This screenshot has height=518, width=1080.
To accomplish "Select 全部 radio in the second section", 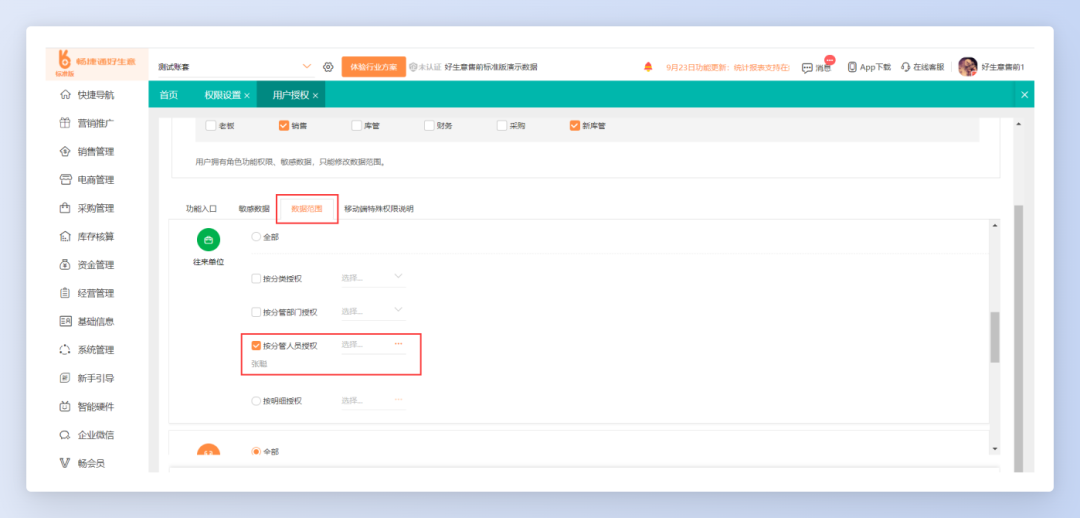I will (256, 451).
